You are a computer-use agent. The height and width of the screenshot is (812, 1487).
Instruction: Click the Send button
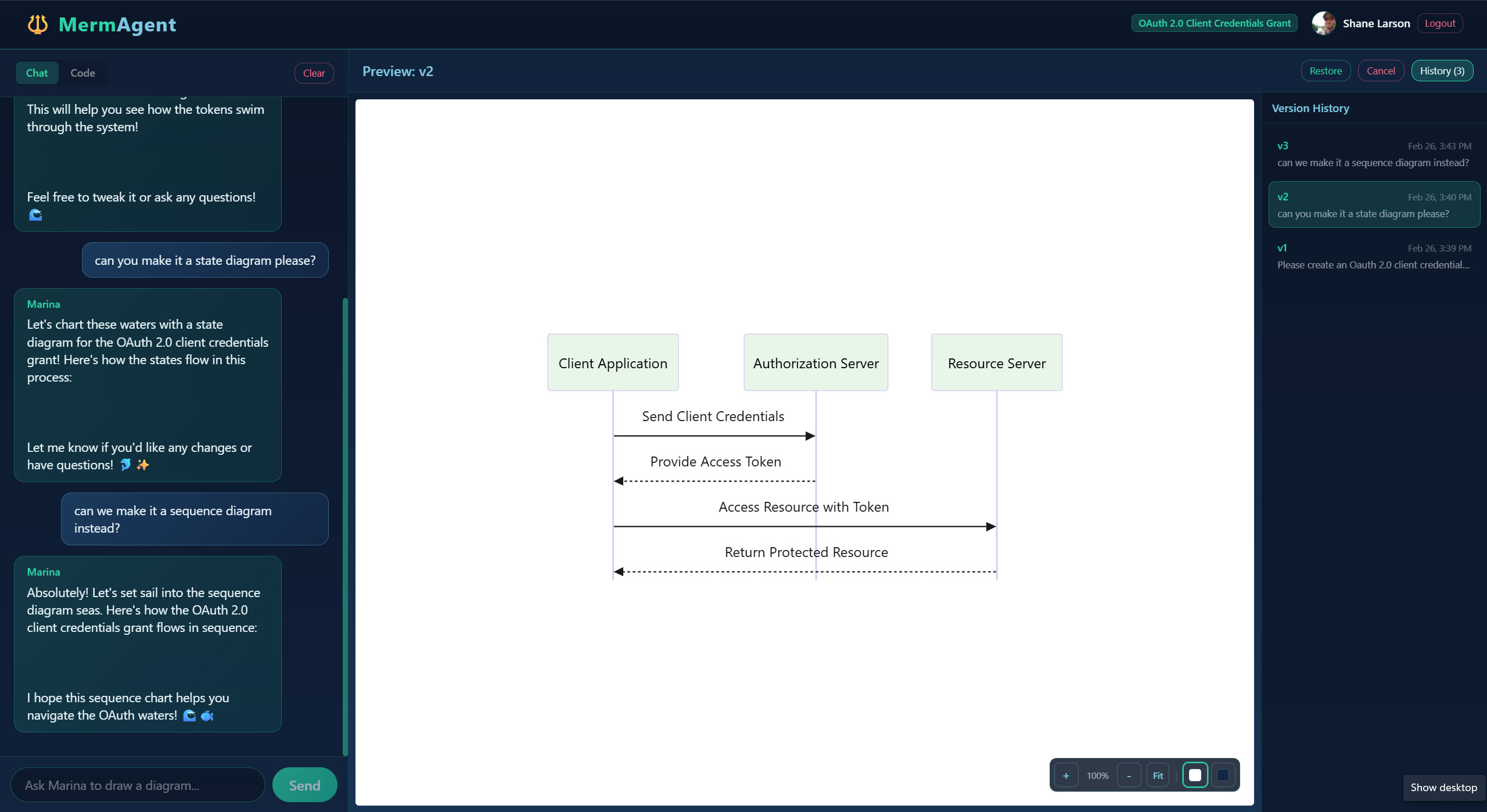(x=304, y=785)
